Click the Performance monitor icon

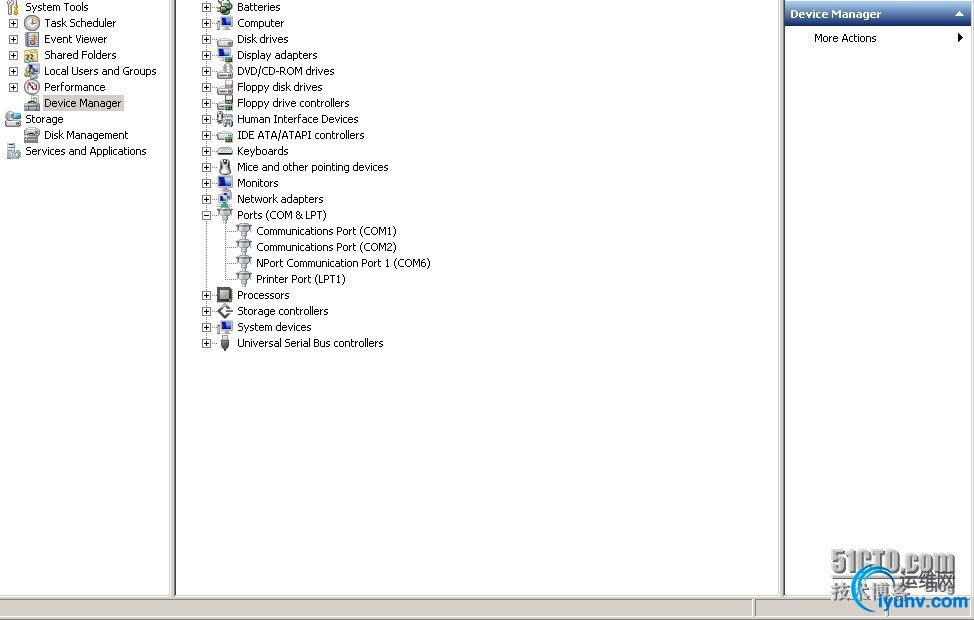pyautogui.click(x=32, y=88)
